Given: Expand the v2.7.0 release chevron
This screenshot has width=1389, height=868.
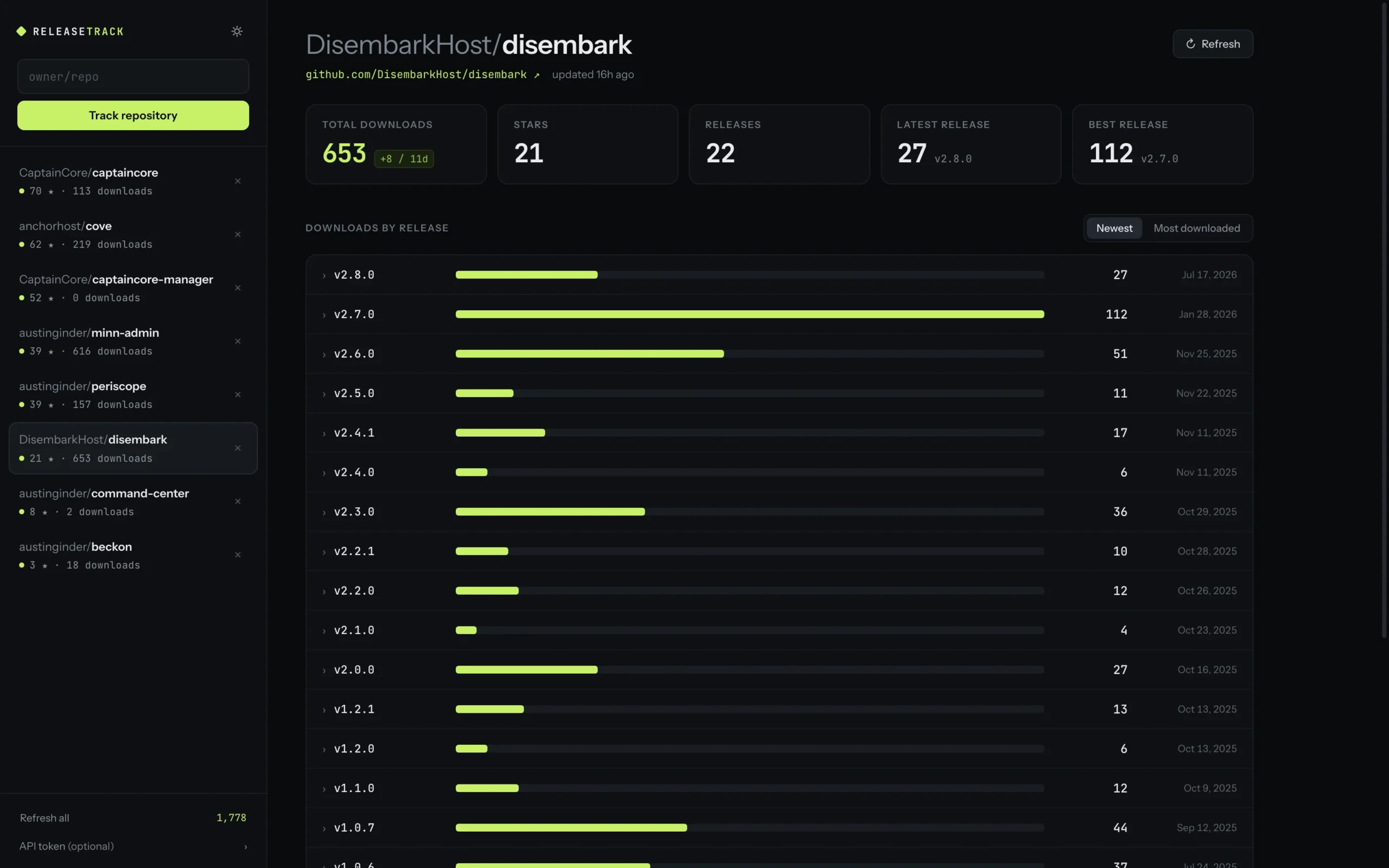Looking at the screenshot, I should point(324,315).
